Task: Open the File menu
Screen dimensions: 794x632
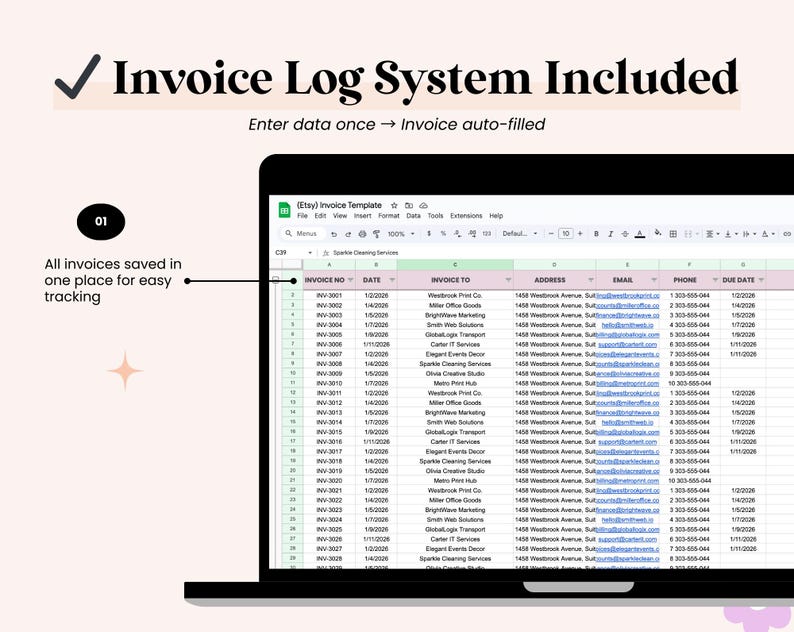Action: coord(302,216)
